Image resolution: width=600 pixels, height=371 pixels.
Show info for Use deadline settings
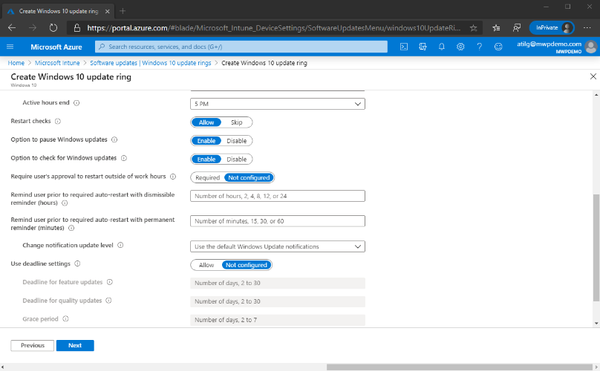pyautogui.click(x=77, y=264)
